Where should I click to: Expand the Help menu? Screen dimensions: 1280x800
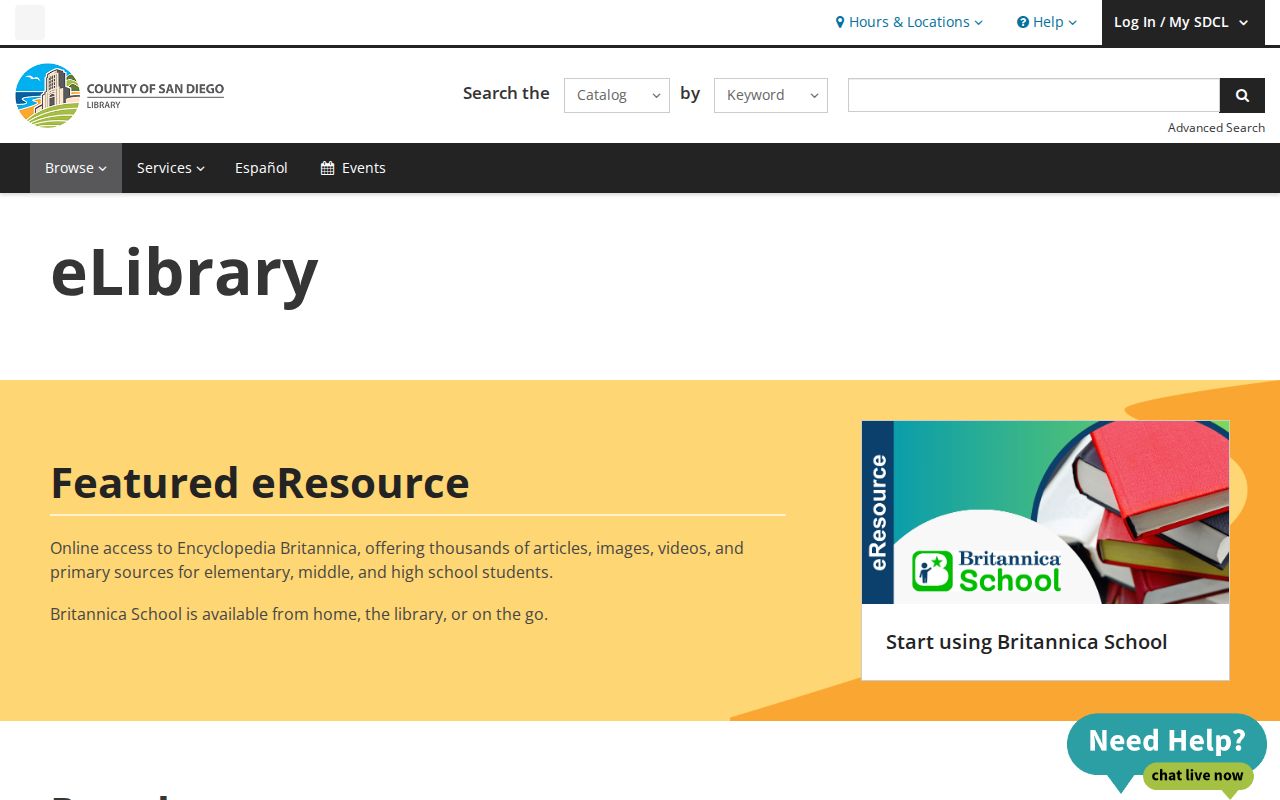[x=1047, y=22]
